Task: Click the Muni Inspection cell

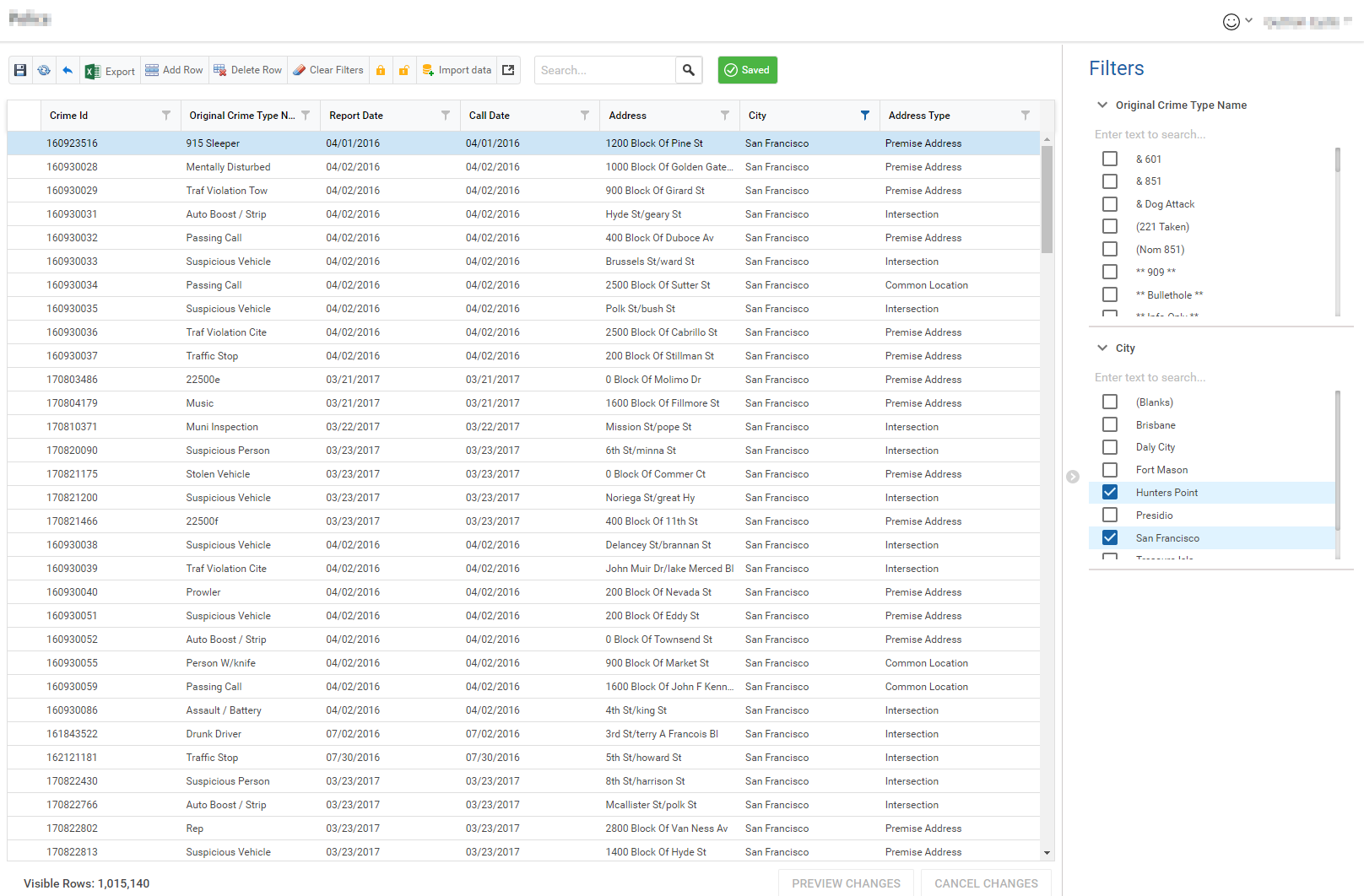Action: click(x=251, y=427)
